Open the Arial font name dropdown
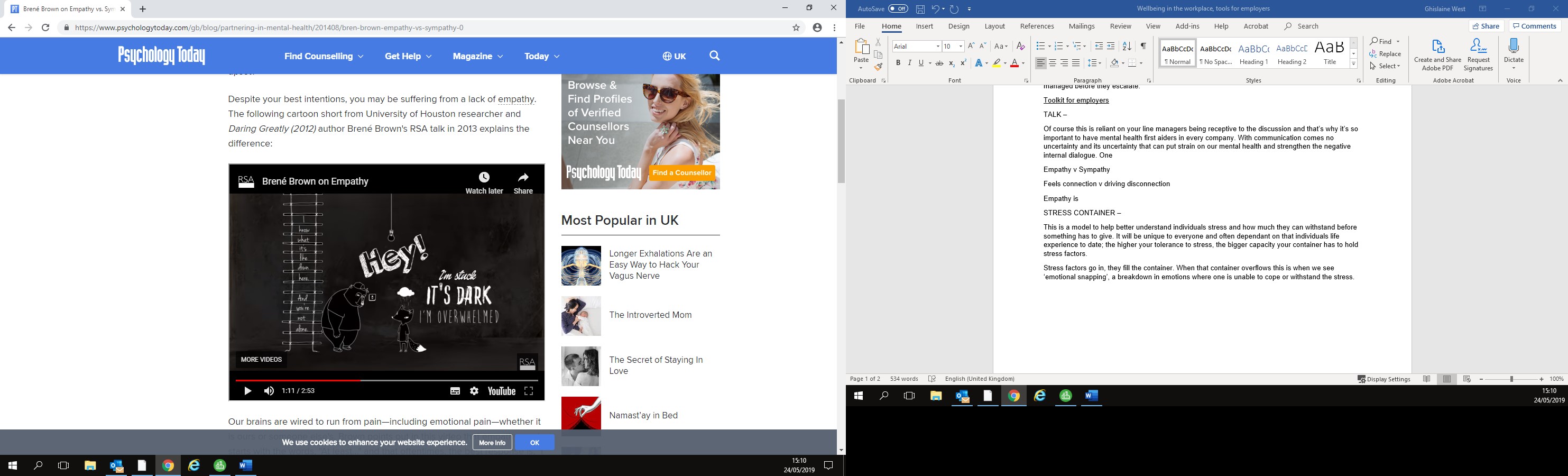This screenshot has height=476, width=1568. (x=938, y=47)
